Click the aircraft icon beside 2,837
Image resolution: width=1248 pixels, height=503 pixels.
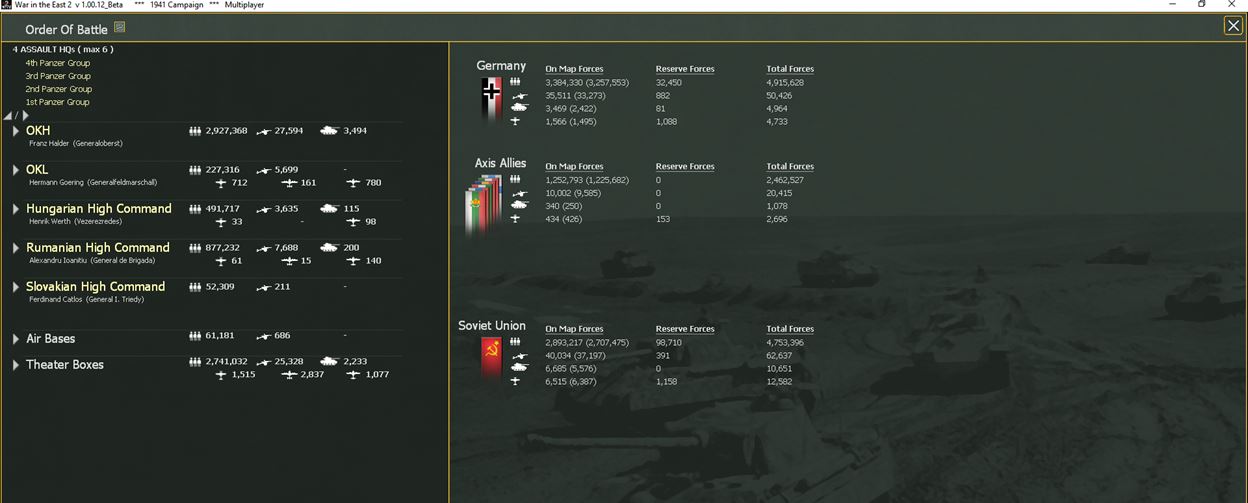291,375
